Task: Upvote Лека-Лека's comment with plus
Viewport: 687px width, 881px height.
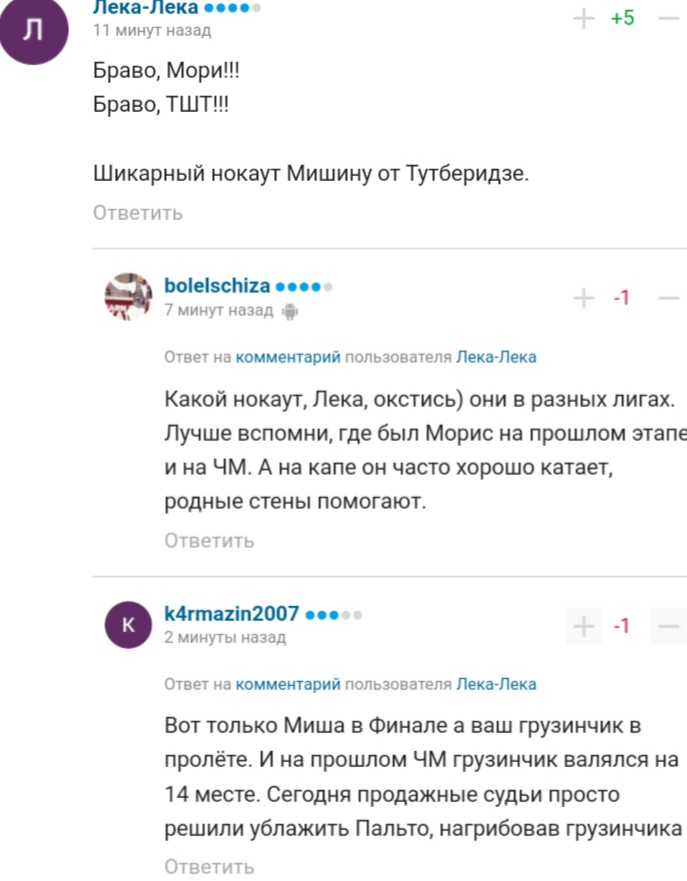Action: pyautogui.click(x=583, y=18)
